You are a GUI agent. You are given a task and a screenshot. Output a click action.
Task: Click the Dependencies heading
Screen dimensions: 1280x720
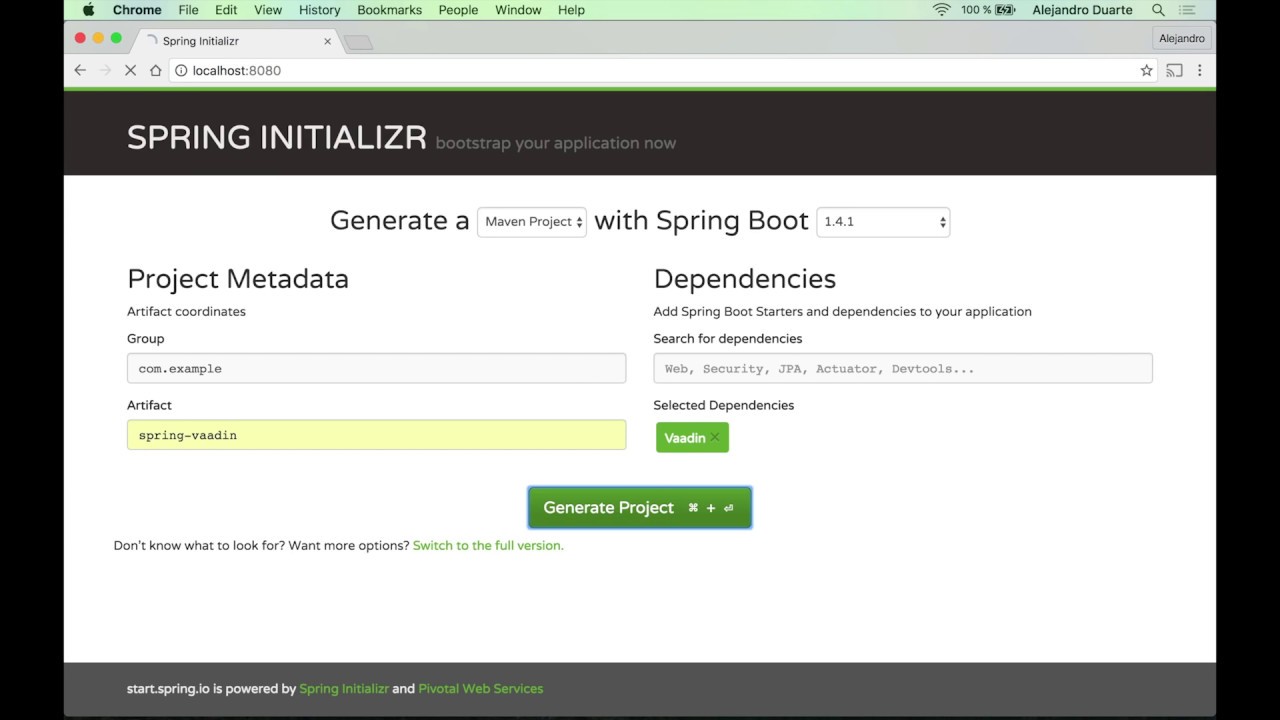click(x=745, y=279)
